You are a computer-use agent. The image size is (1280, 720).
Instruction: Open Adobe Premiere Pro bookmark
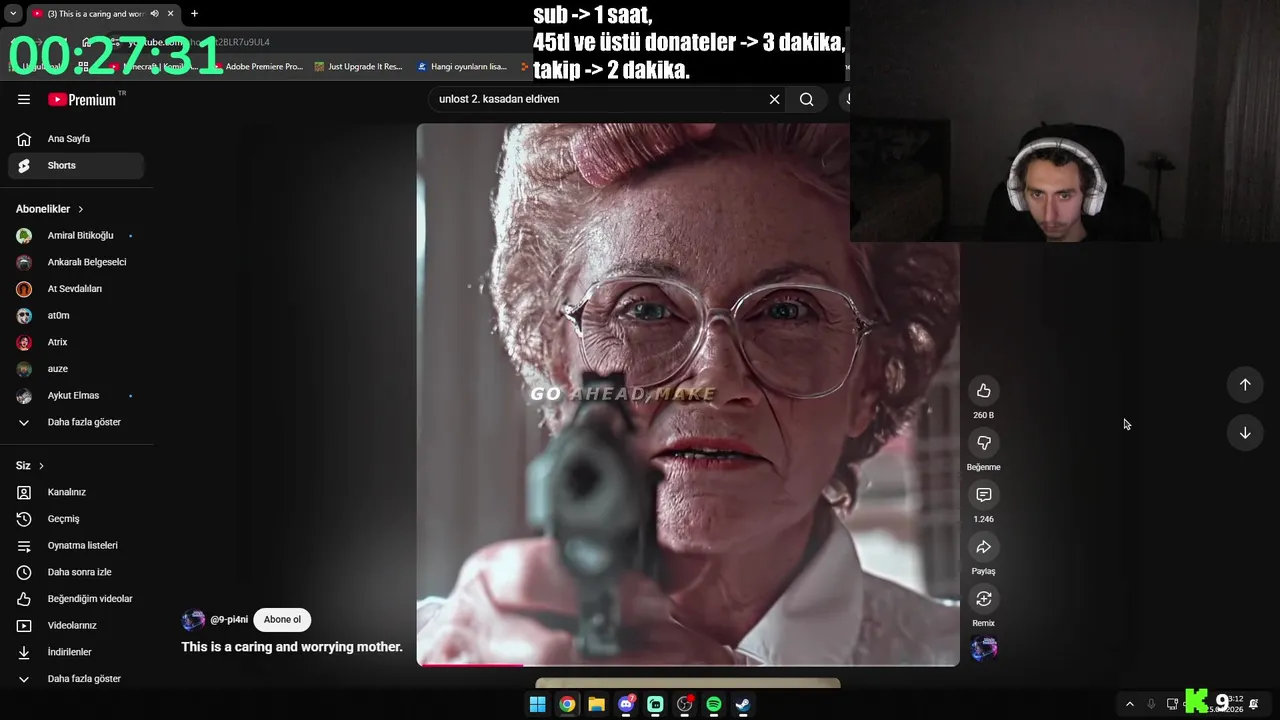[256, 67]
